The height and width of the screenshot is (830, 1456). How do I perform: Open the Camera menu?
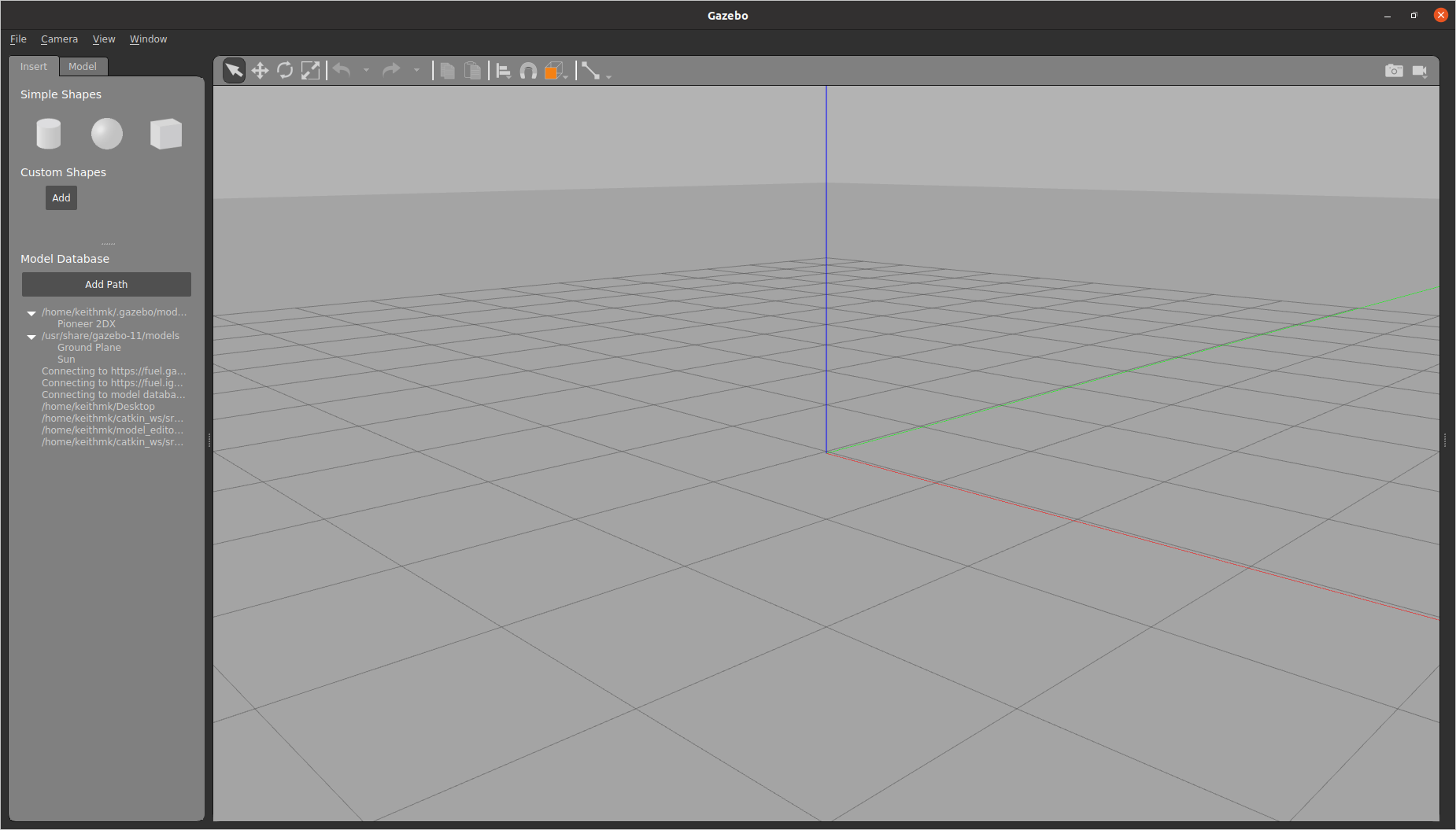pos(59,39)
